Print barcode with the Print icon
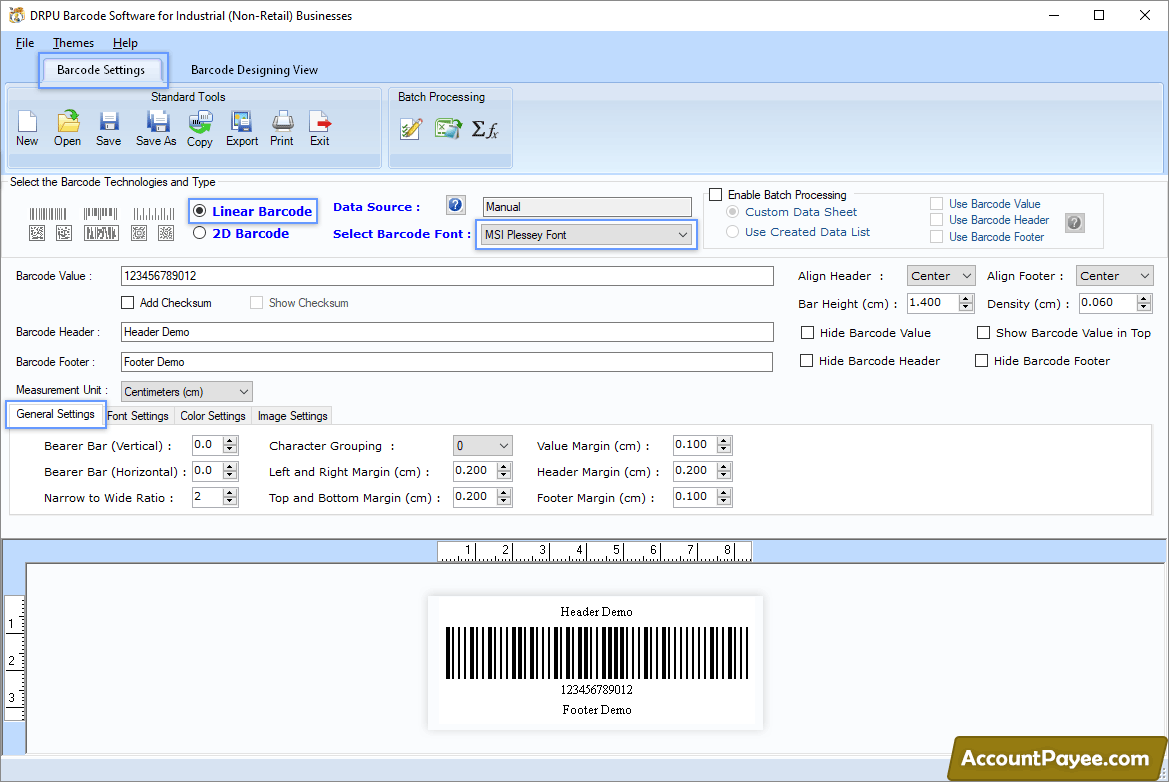This screenshot has width=1169, height=782. [x=282, y=128]
